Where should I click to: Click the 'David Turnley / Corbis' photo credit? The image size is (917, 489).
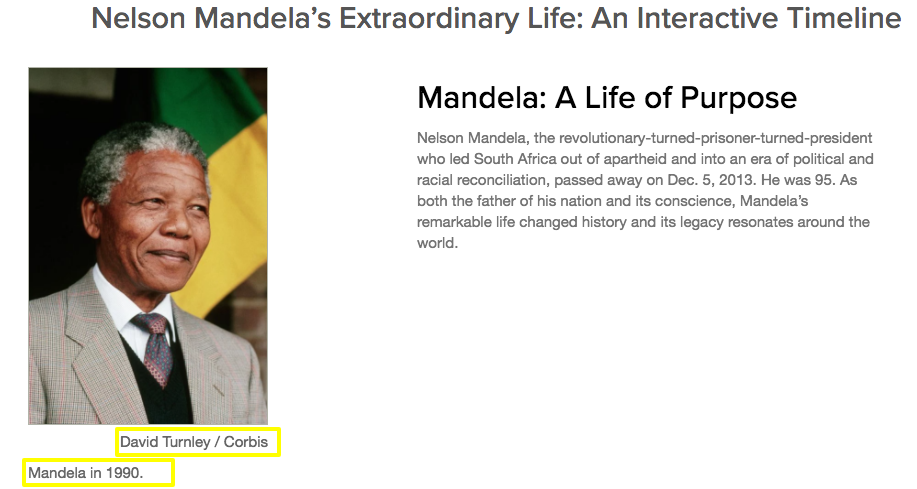coord(194,441)
